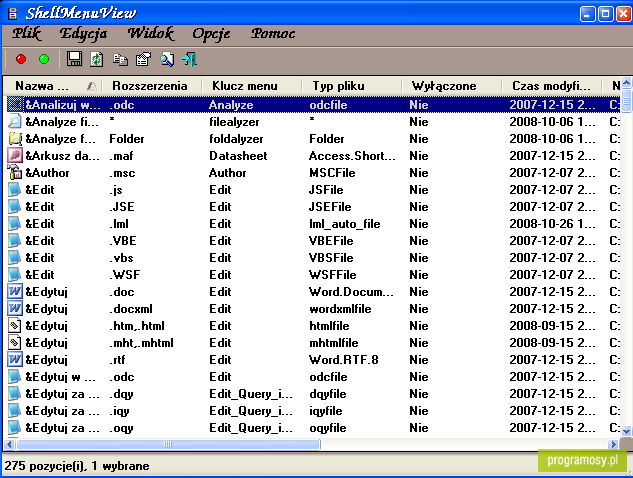633x478 pixels.
Task: Click icon of the .htm,.html row
Action: [15, 325]
